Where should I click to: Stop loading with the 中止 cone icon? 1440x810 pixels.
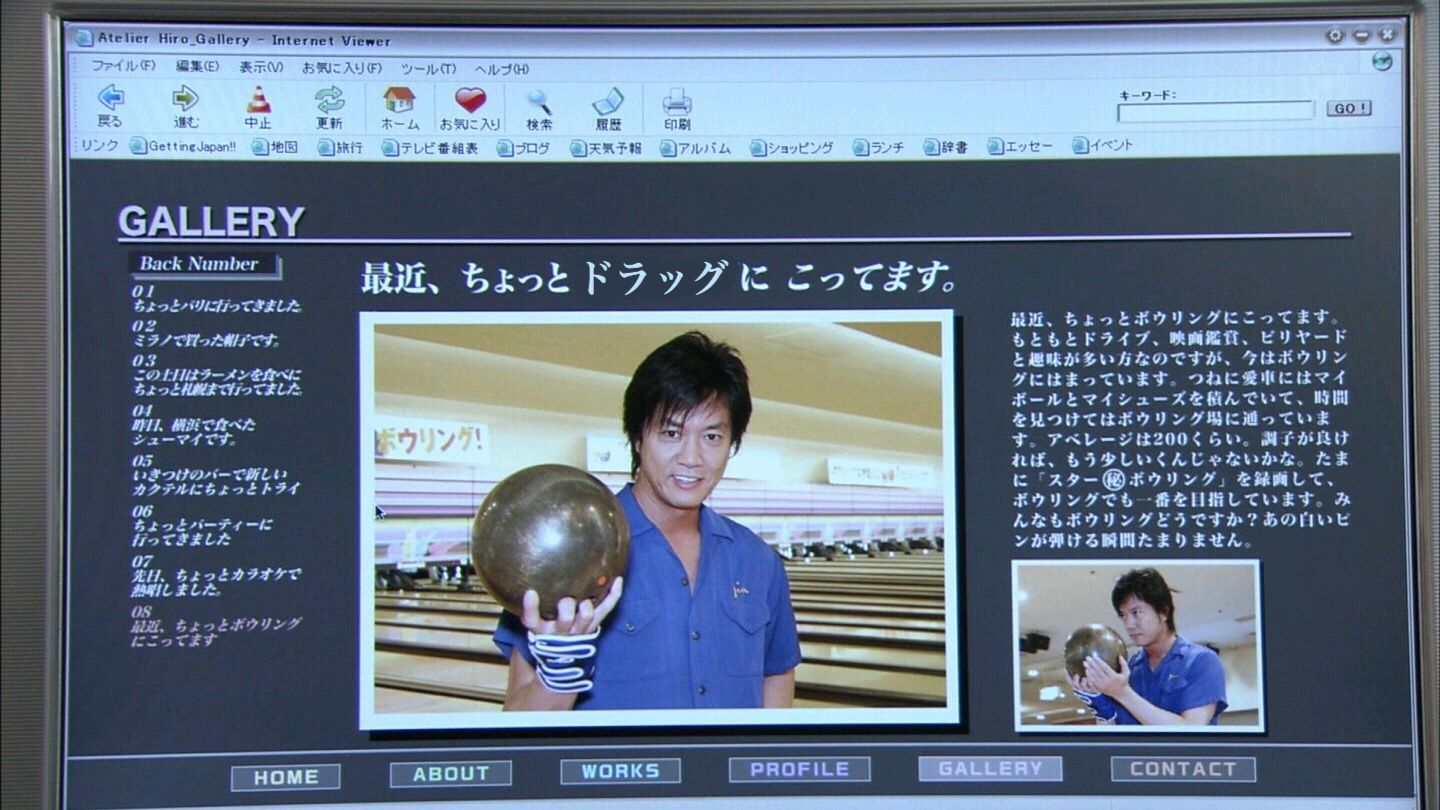(258, 99)
